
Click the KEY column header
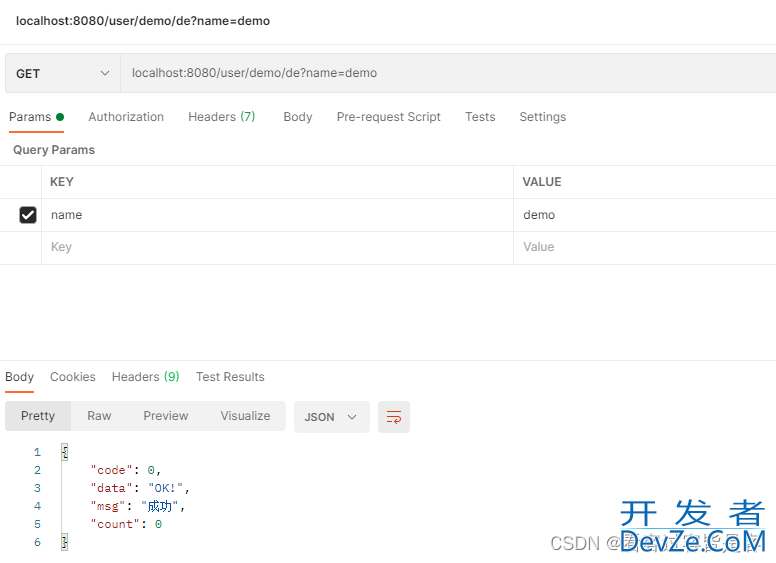[62, 182]
